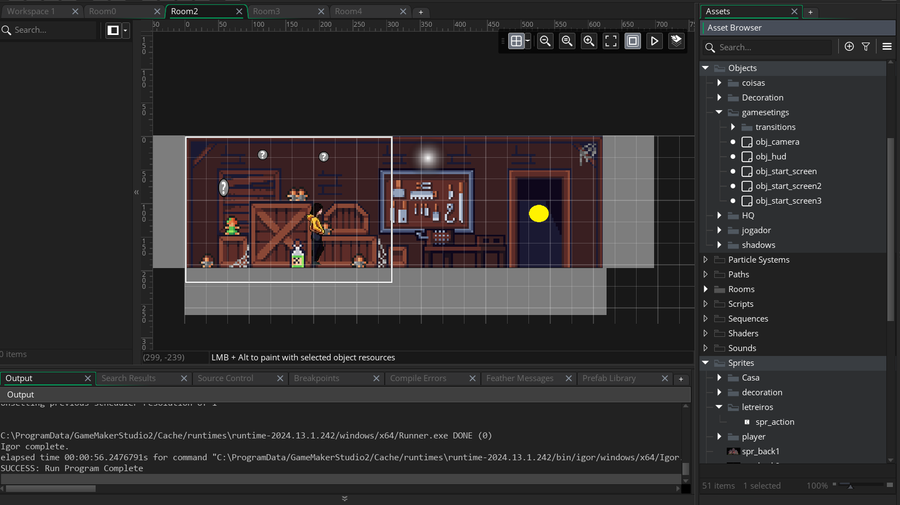Add a new output panel tab
900x505 pixels.
point(681,379)
